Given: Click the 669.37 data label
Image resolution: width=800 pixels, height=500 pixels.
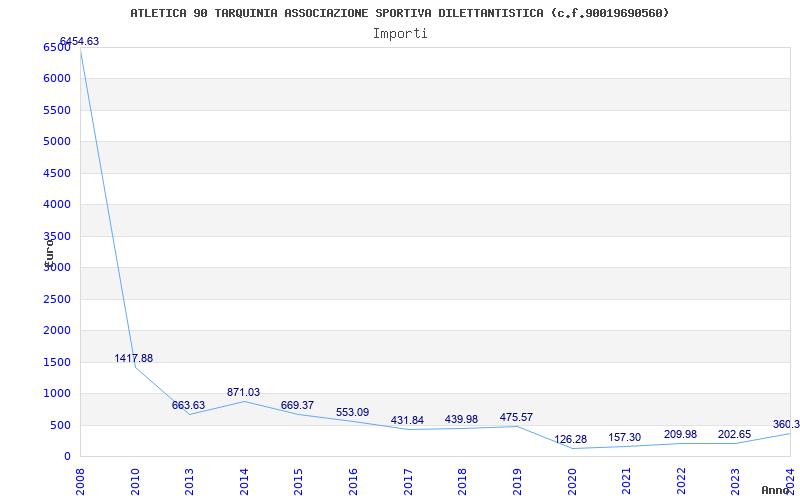Looking at the screenshot, I should (x=298, y=405).
